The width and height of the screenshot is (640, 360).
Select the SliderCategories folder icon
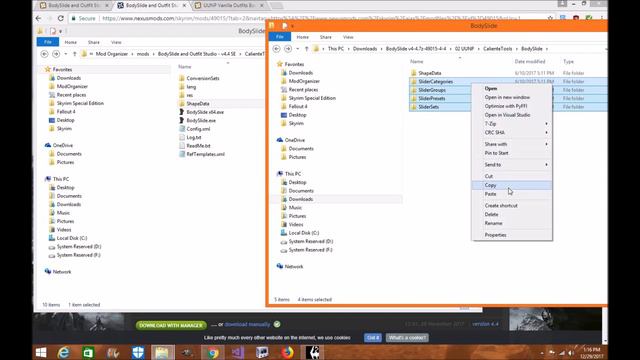tap(414, 82)
